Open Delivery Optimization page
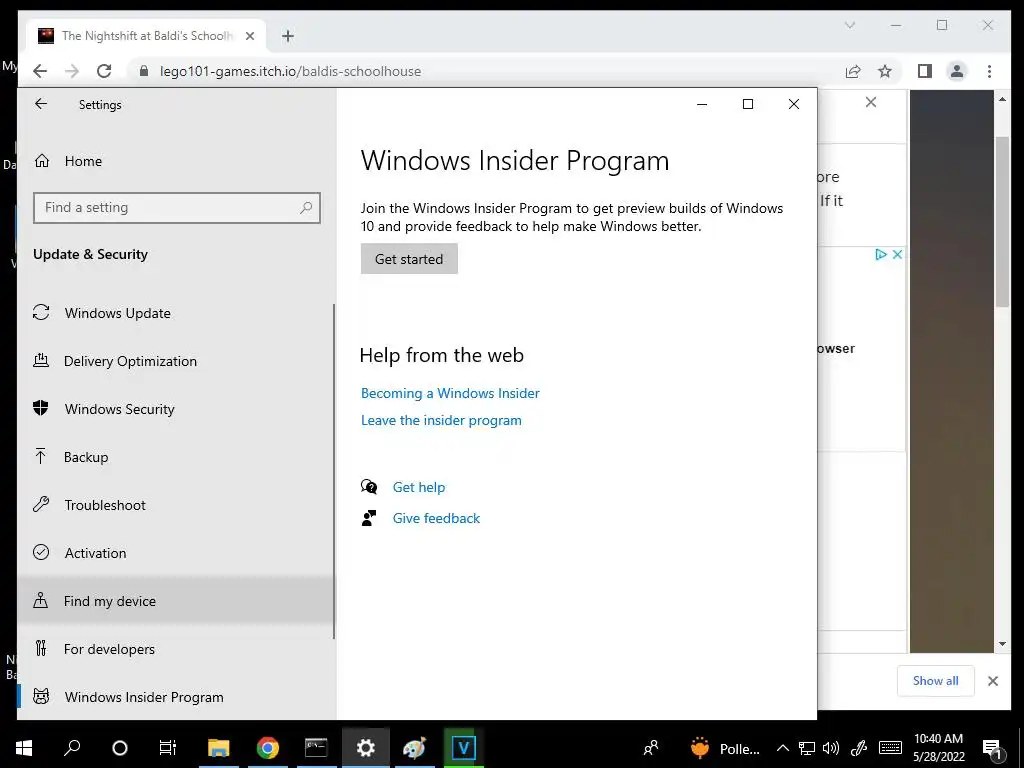Viewport: 1024px width, 768px height. [x=176, y=361]
